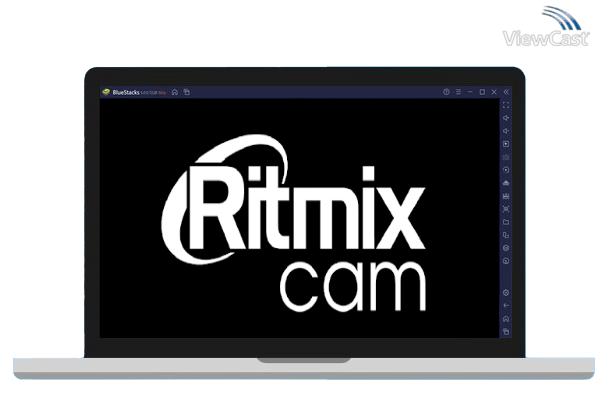Click the Ritmix cam splash logo

294,223
